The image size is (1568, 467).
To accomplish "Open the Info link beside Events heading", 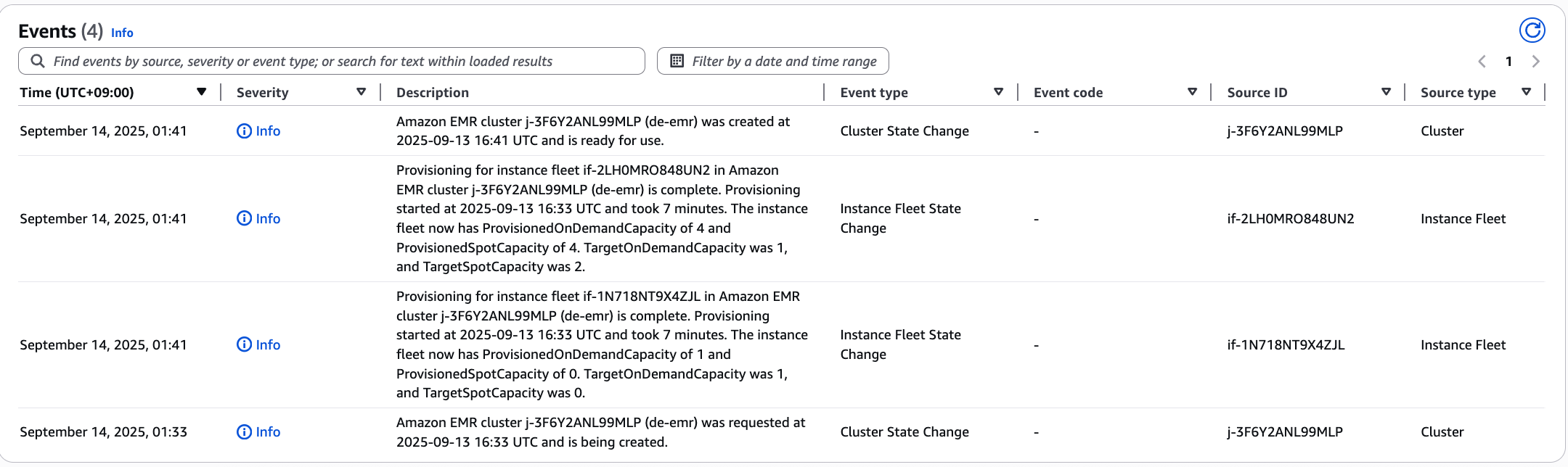I will pos(122,33).
